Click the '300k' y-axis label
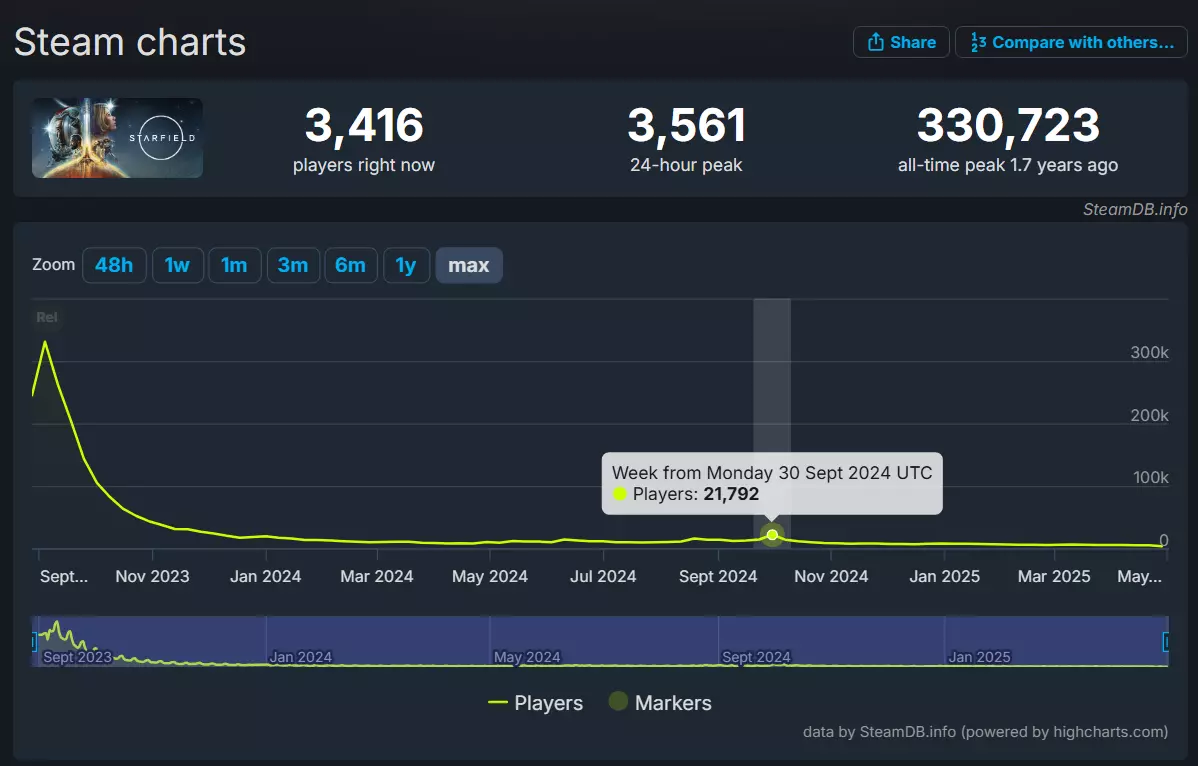The image size is (1198, 766). [x=1149, y=352]
